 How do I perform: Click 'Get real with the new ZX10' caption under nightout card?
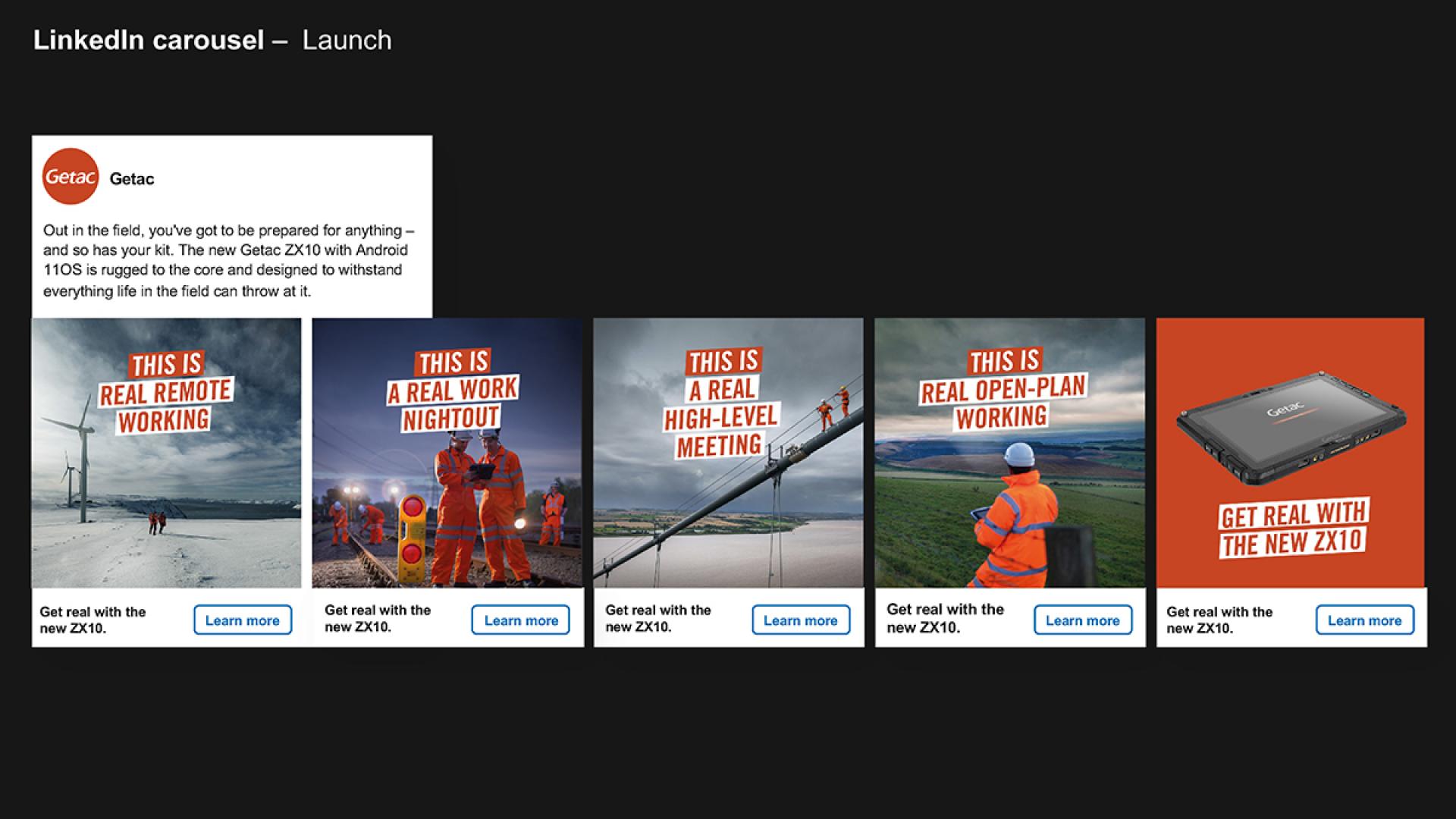pos(378,618)
